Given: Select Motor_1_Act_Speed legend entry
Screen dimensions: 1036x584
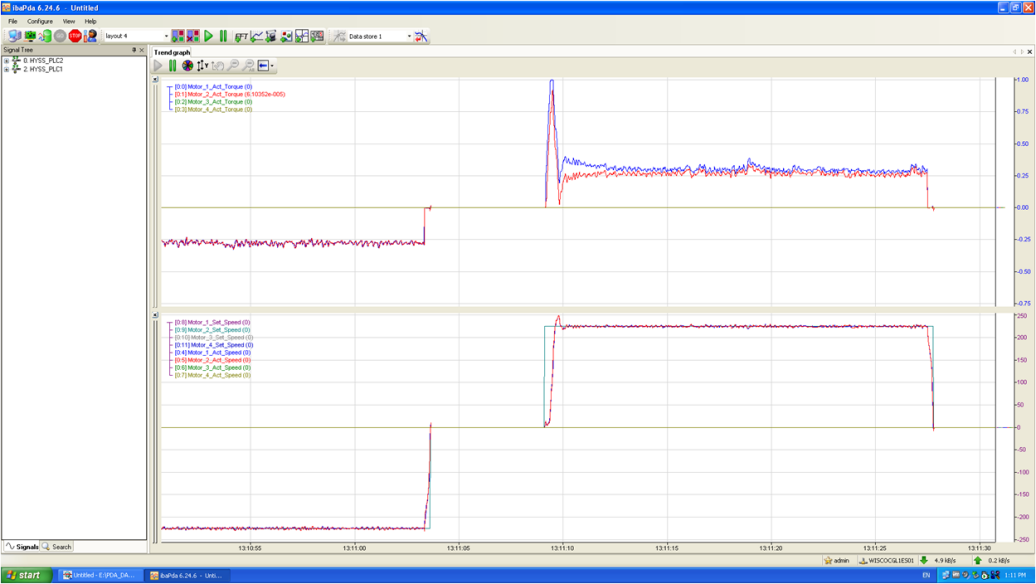Looking at the screenshot, I should (x=213, y=353).
